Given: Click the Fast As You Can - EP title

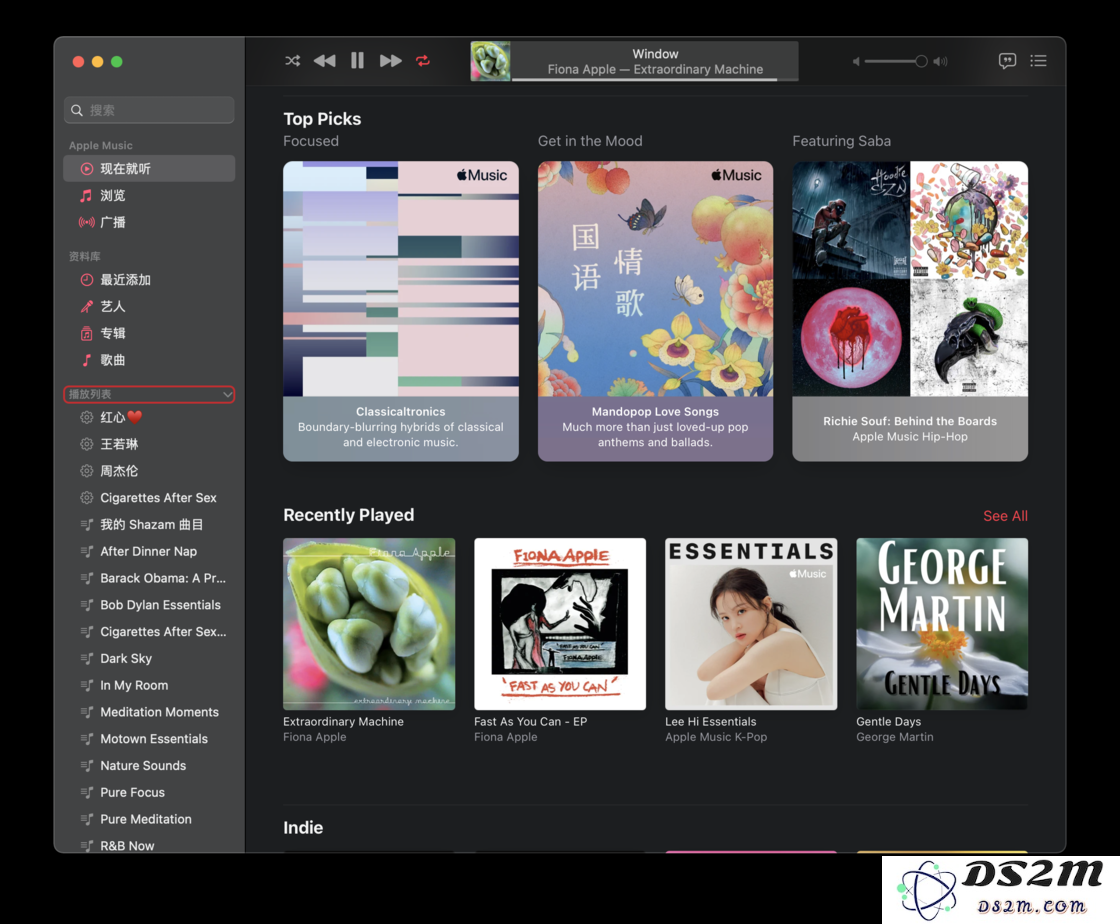Looking at the screenshot, I should tap(531, 721).
